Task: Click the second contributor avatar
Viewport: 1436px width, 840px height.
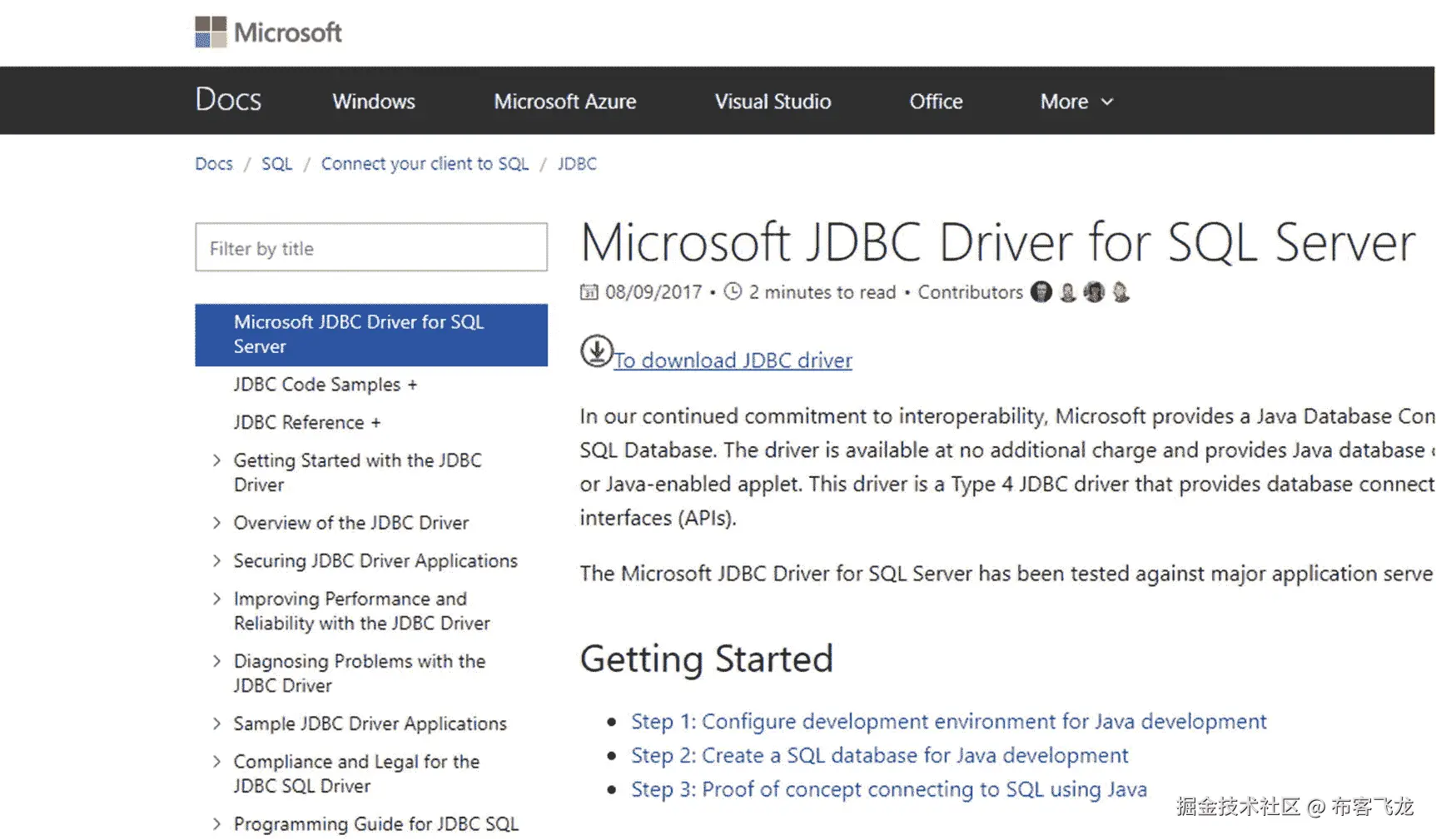Action: pos(1068,292)
